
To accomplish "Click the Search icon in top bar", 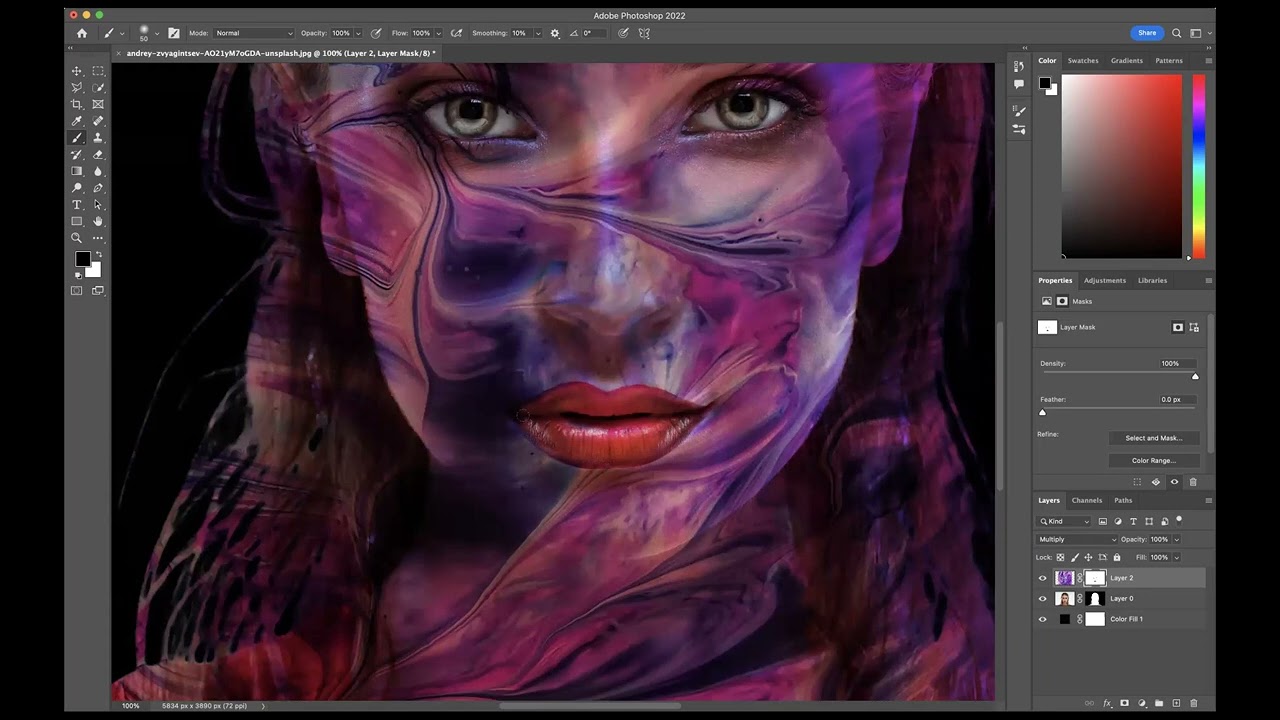I will tap(1177, 33).
